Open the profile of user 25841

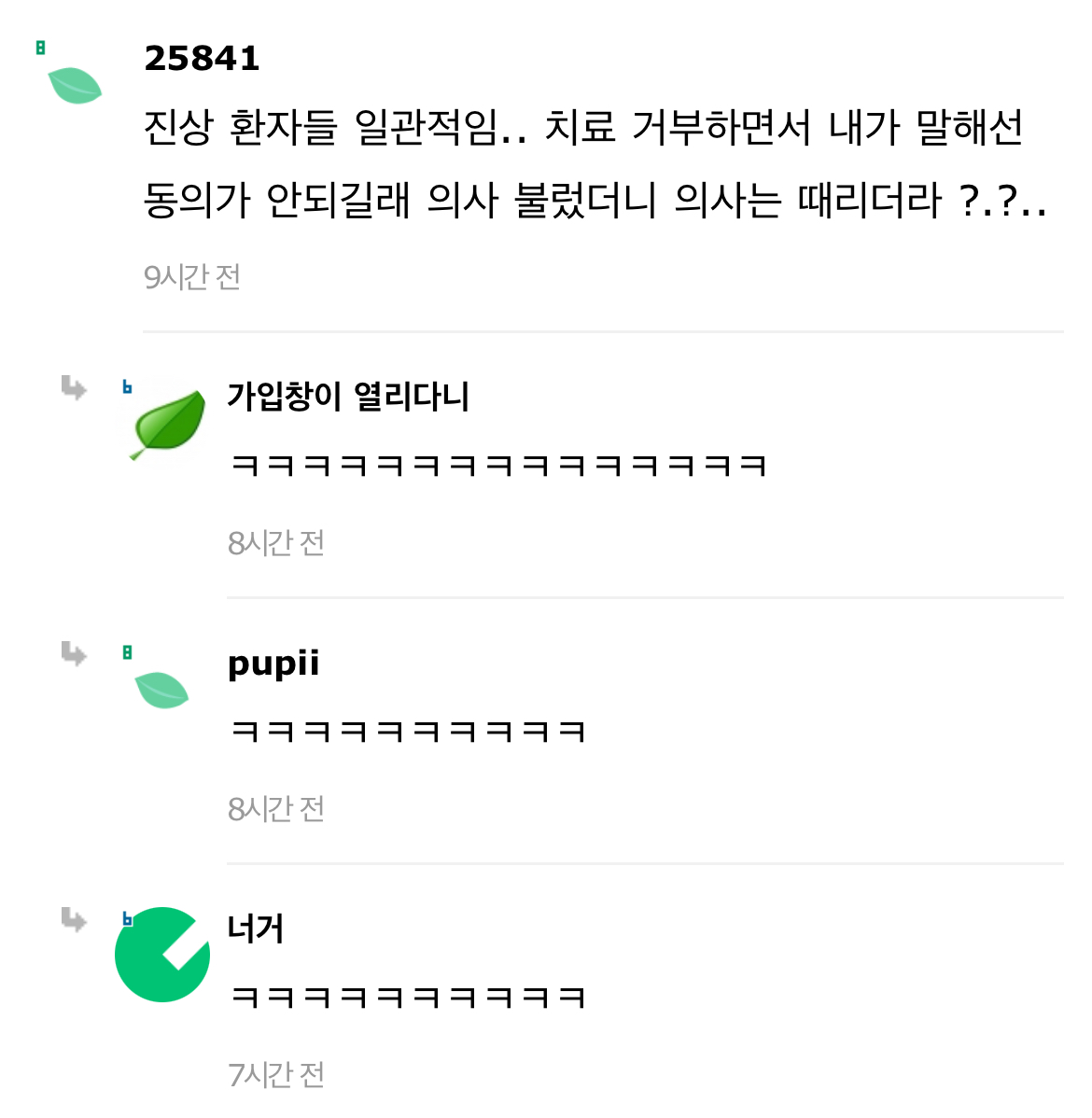tap(202, 58)
